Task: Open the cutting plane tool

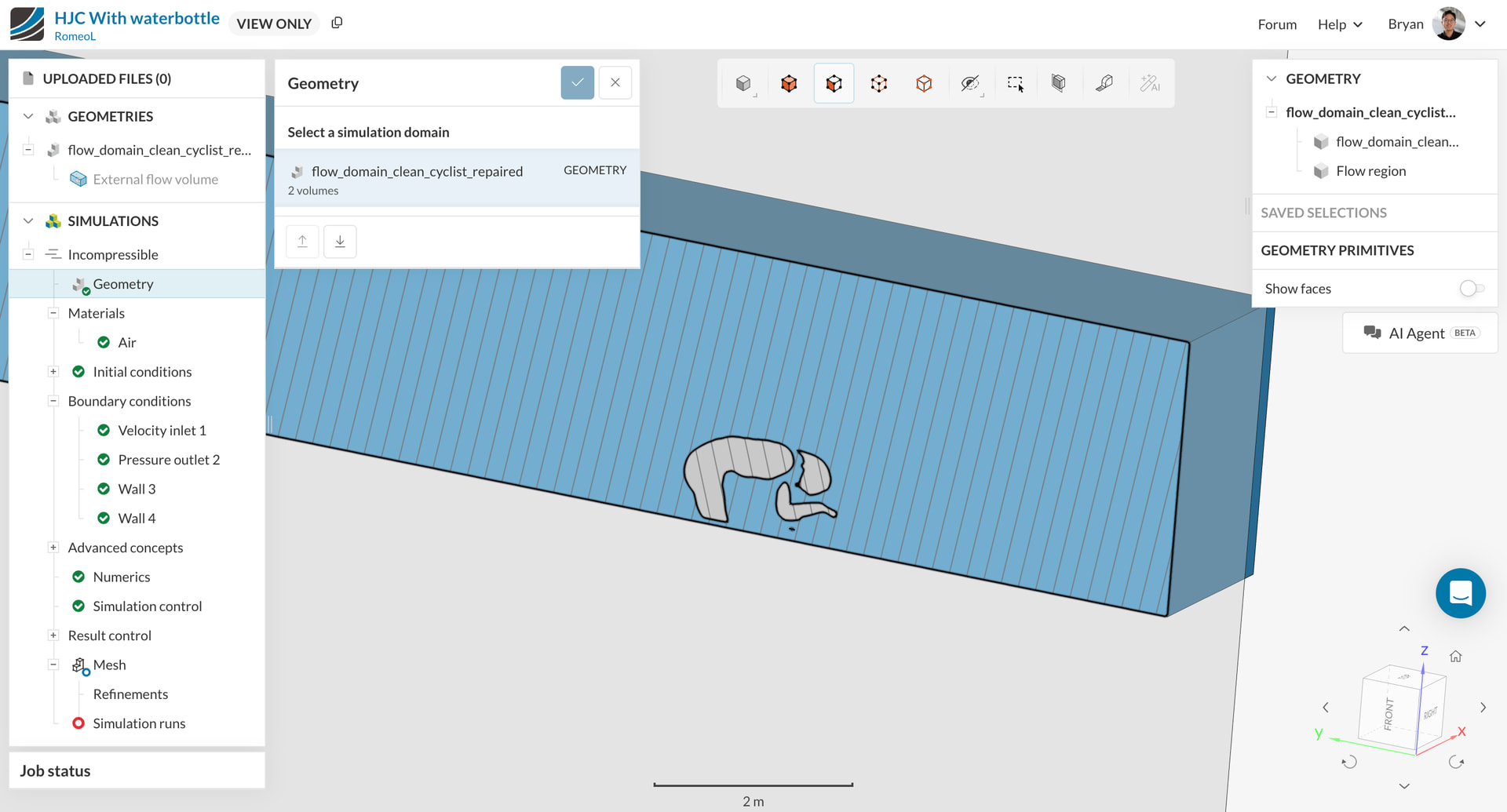Action: pos(1059,83)
